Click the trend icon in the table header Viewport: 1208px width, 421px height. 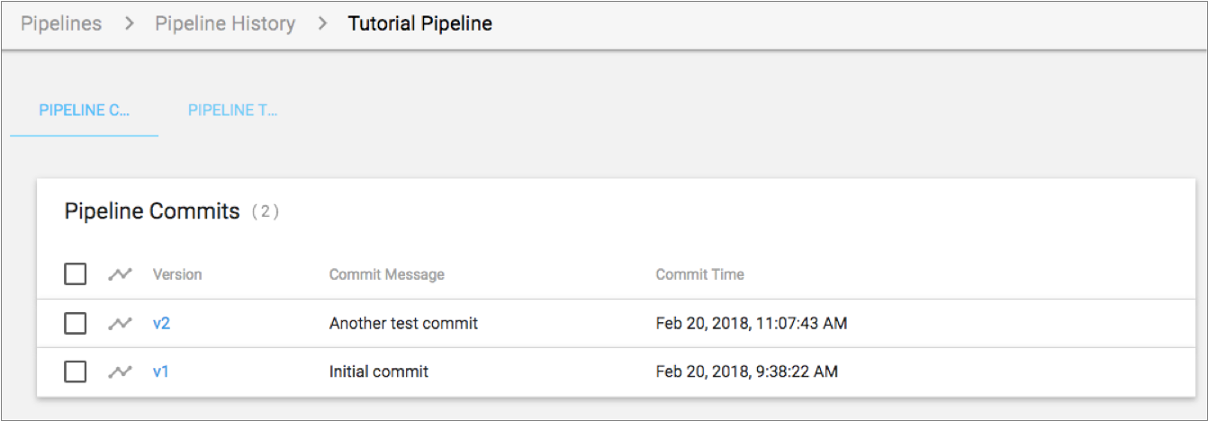pos(120,274)
